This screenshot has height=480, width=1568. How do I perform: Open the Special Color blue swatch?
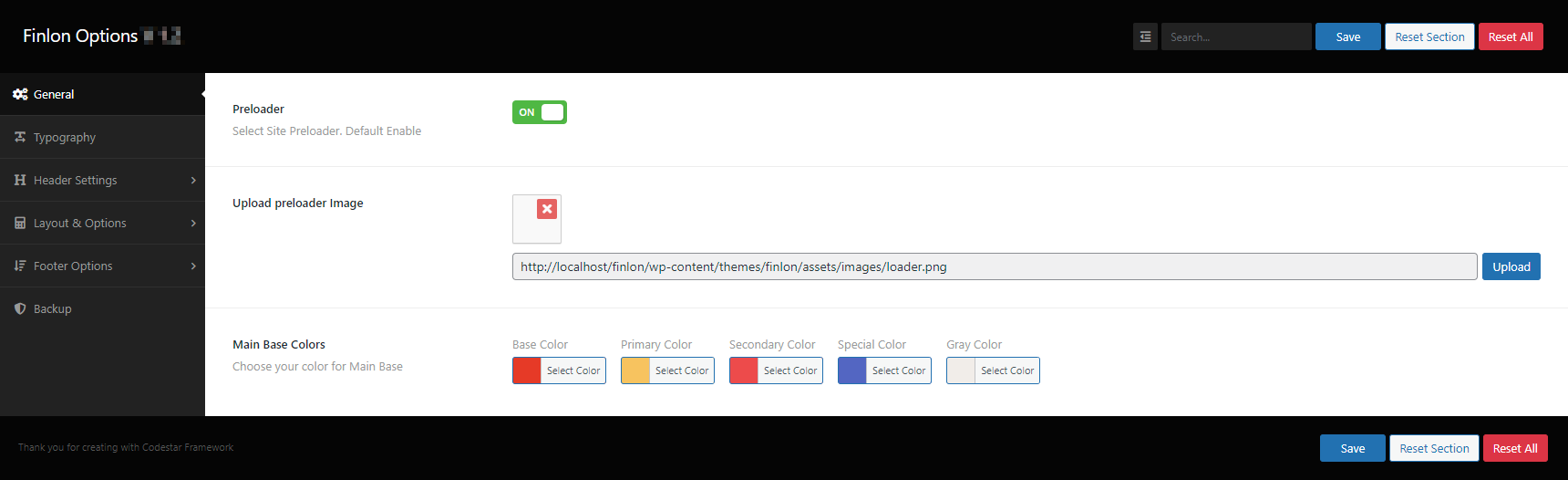click(x=852, y=370)
